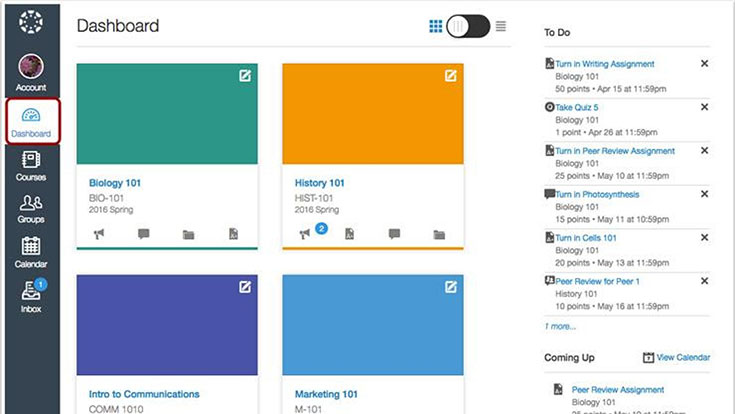Image resolution: width=735 pixels, height=414 pixels.
Task: Edit the Biology 101 card color
Action: click(245, 76)
